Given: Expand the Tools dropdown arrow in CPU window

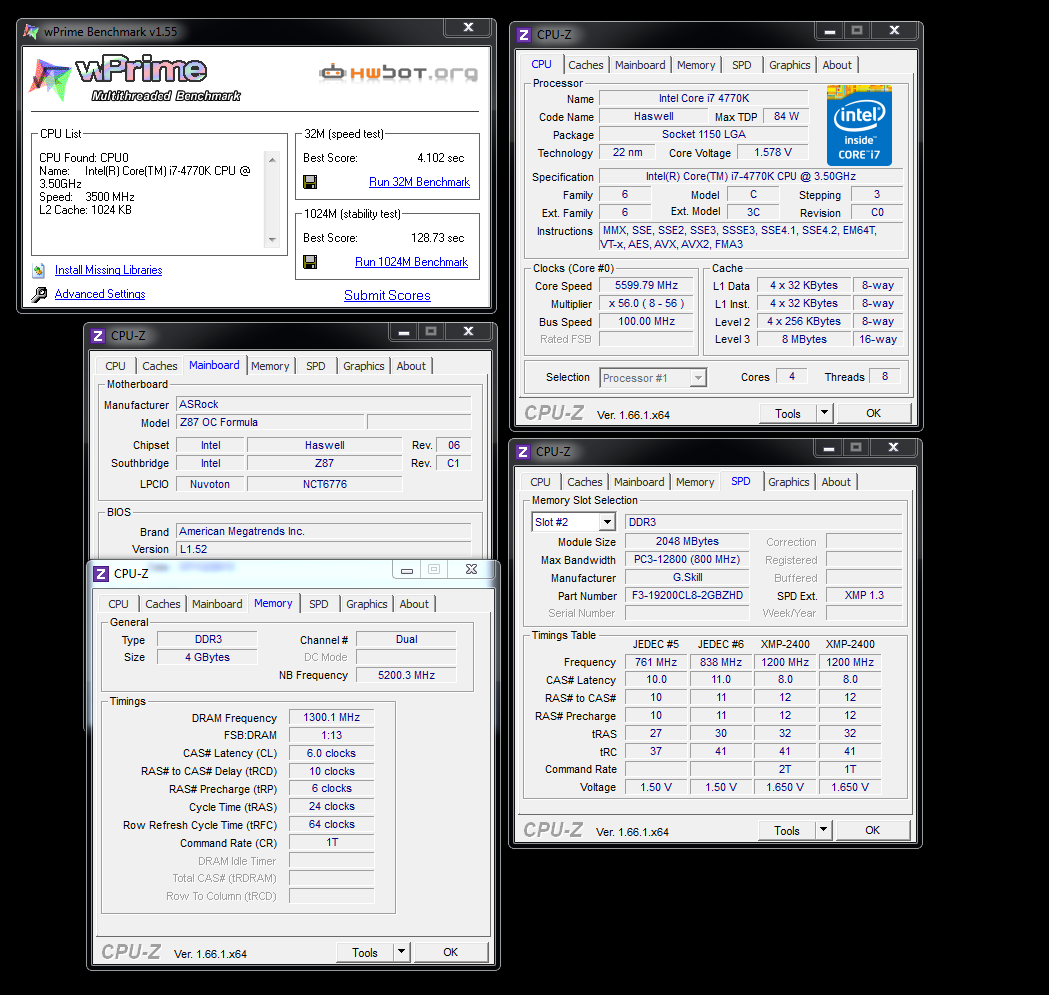Looking at the screenshot, I should click(824, 414).
